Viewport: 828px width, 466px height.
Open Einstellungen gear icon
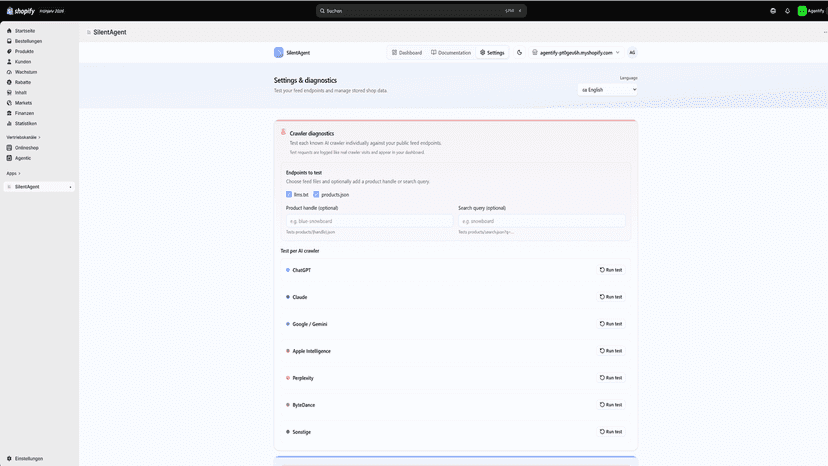(9, 459)
